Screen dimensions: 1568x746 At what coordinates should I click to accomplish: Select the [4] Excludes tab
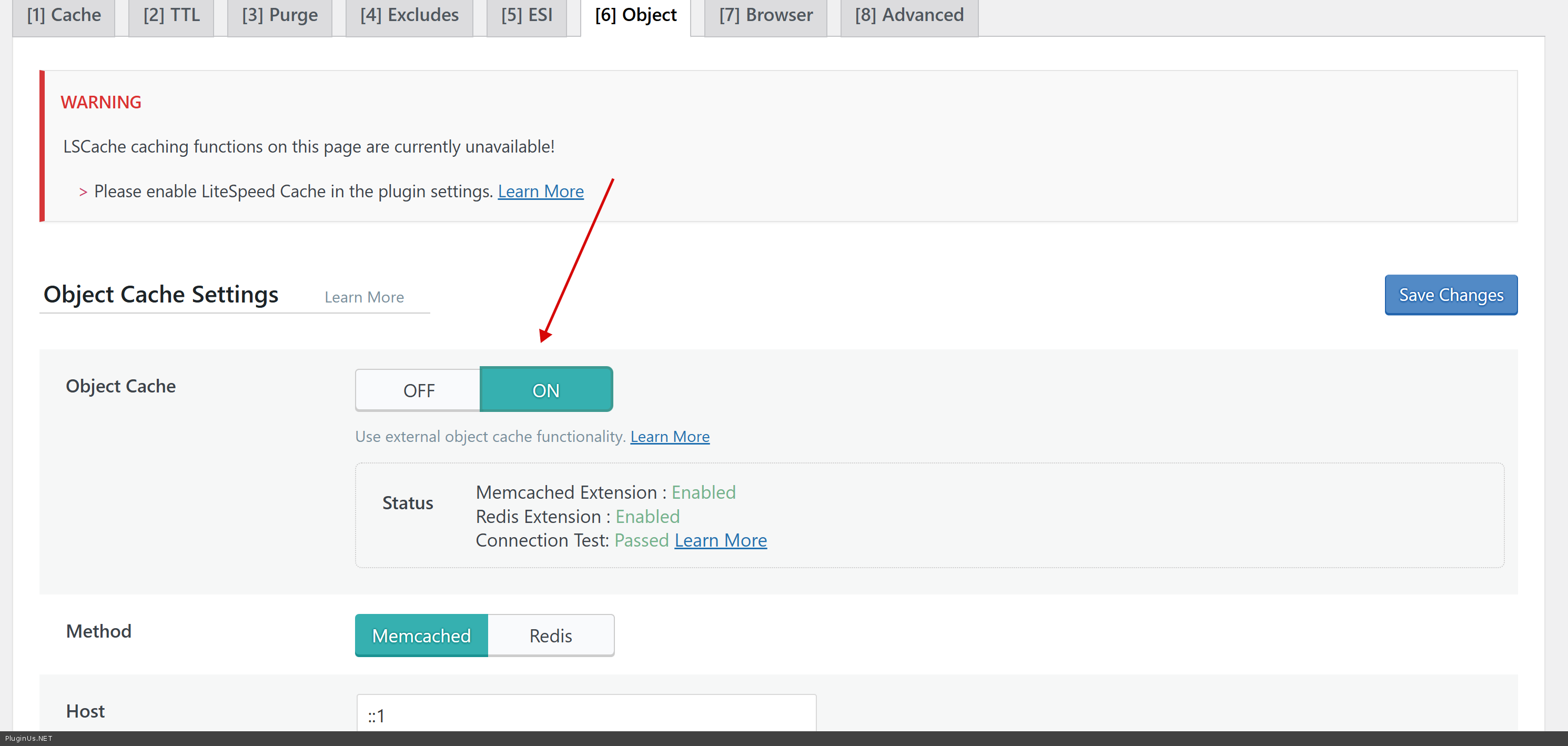pyautogui.click(x=409, y=15)
